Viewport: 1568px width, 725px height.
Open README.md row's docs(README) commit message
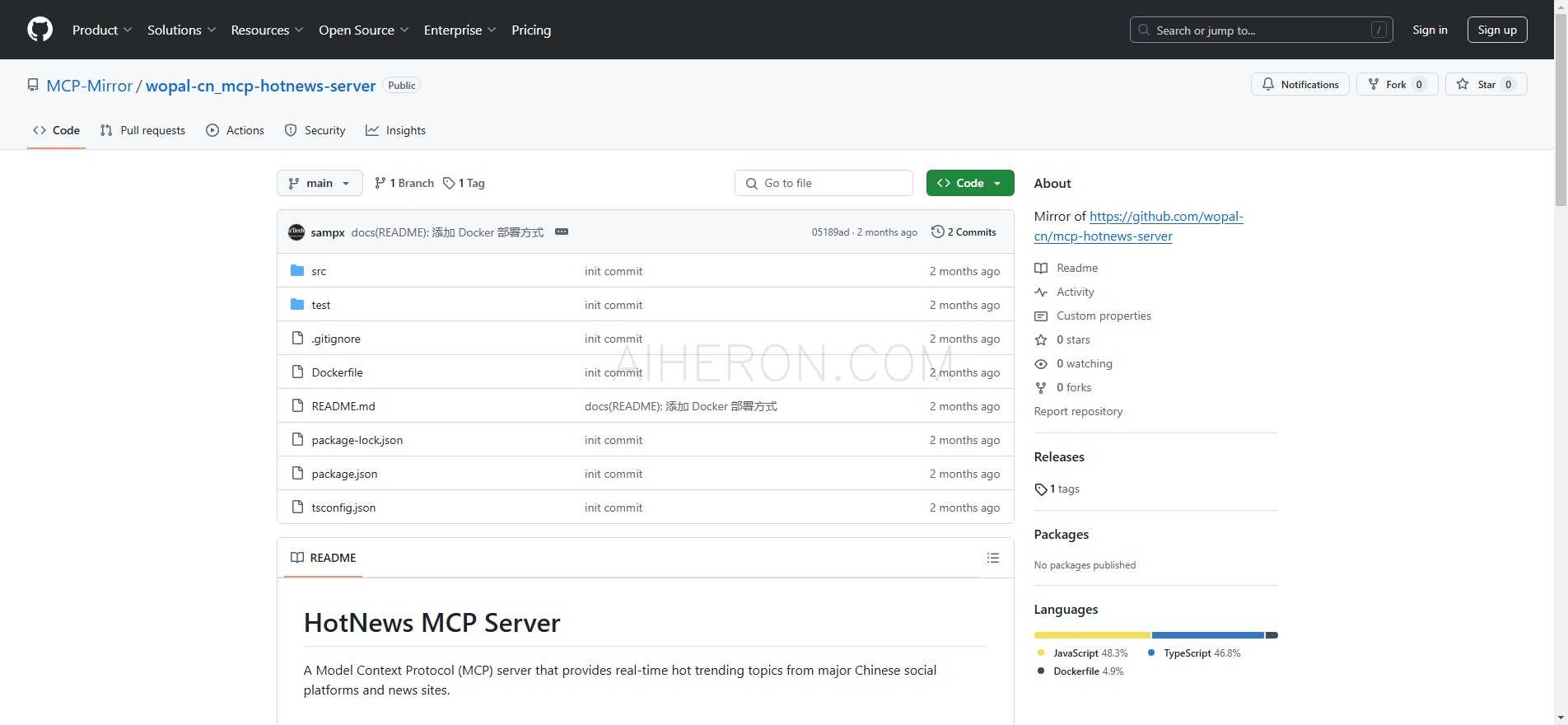pos(681,406)
